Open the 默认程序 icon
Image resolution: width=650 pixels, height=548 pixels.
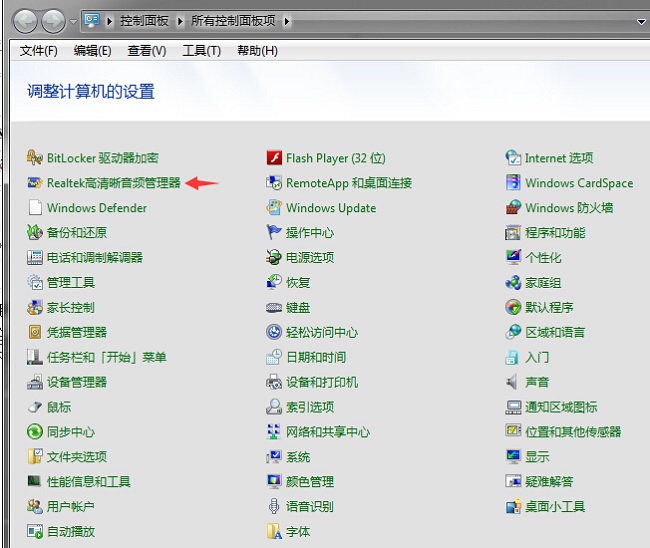pyautogui.click(x=513, y=307)
